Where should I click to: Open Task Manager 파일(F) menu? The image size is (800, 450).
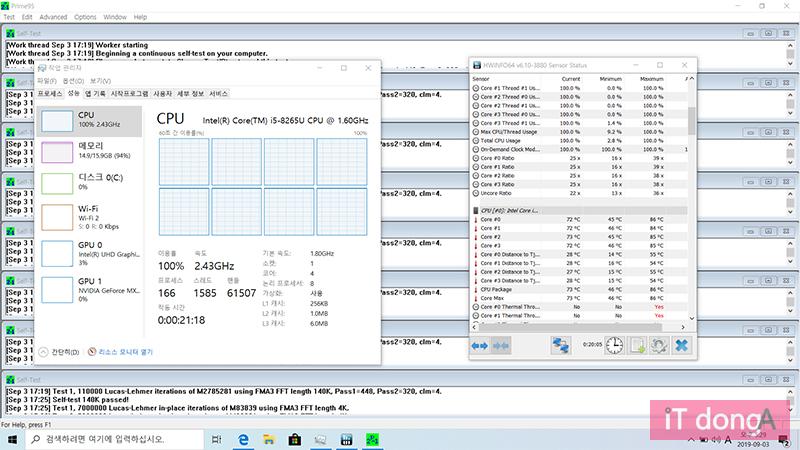coord(46,81)
